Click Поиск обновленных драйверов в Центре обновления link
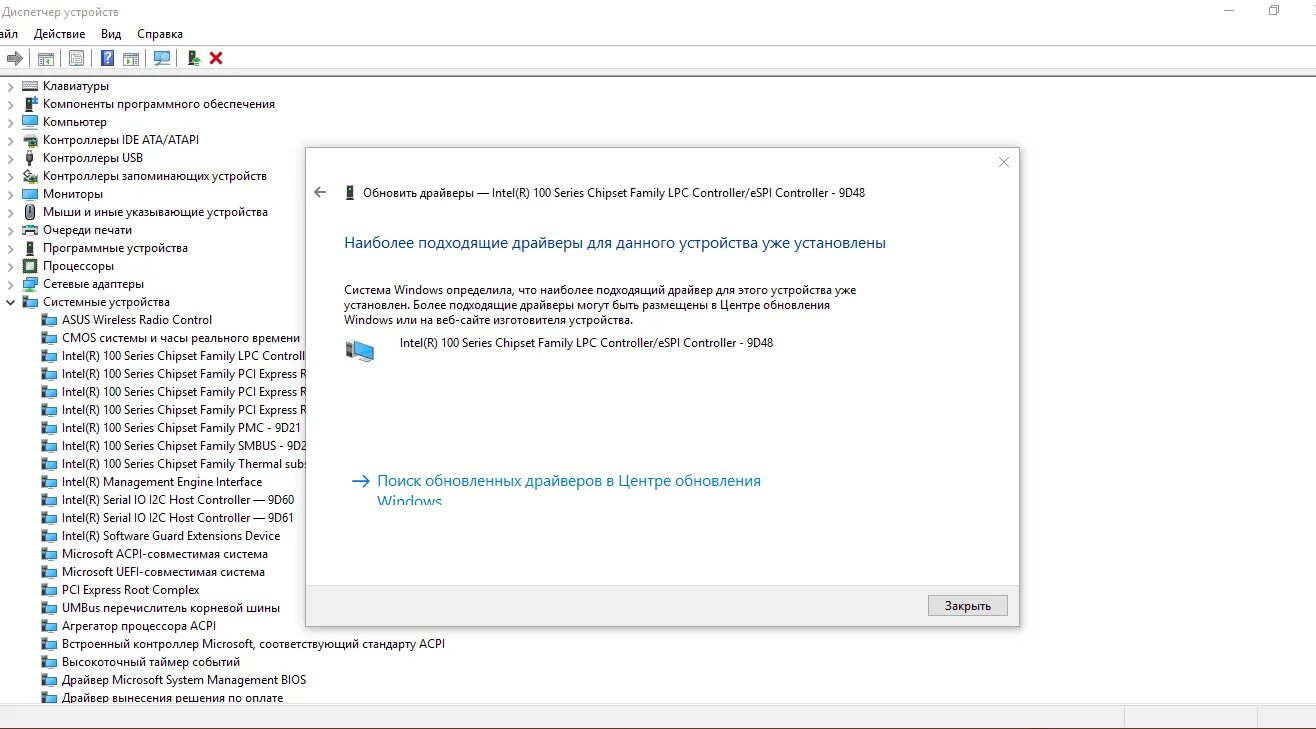1316x729 pixels. [x=569, y=490]
